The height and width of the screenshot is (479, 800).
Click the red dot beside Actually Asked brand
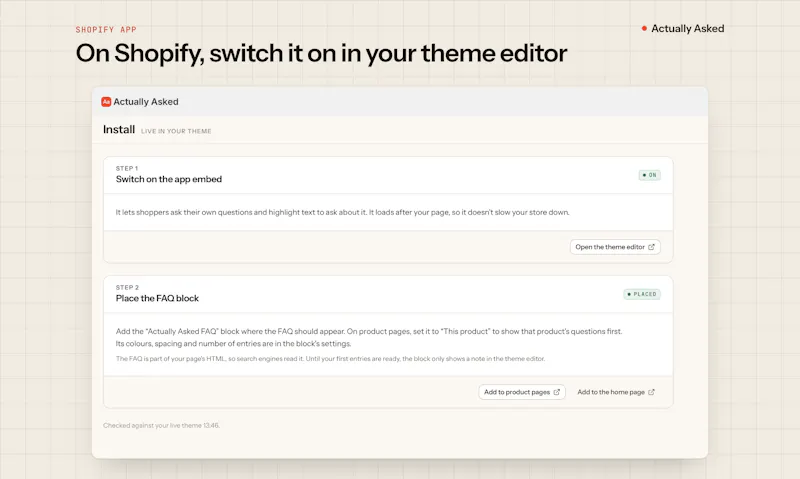click(x=644, y=28)
